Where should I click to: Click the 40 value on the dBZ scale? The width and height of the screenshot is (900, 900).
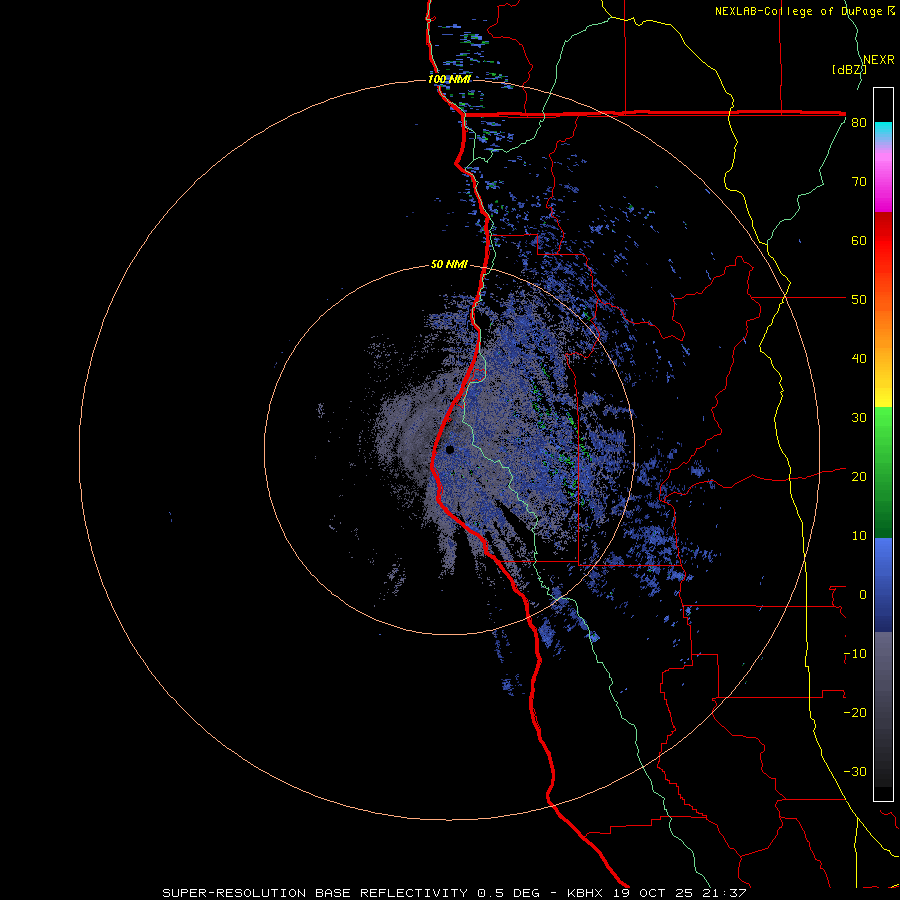(859, 359)
